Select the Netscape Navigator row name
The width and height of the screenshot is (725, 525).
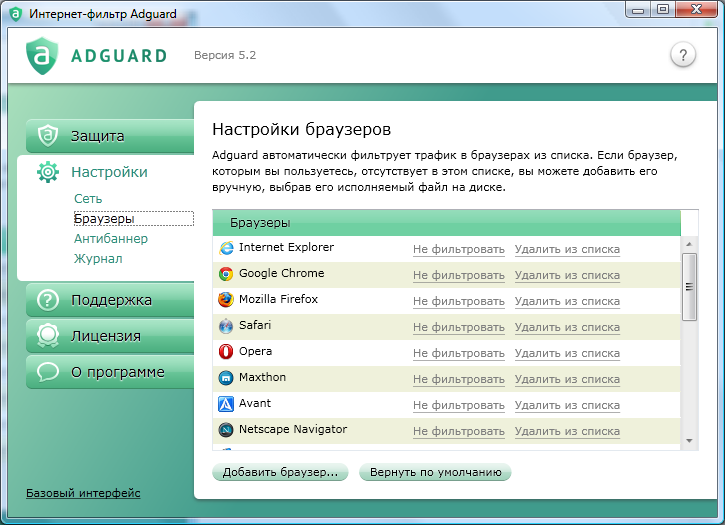point(293,429)
